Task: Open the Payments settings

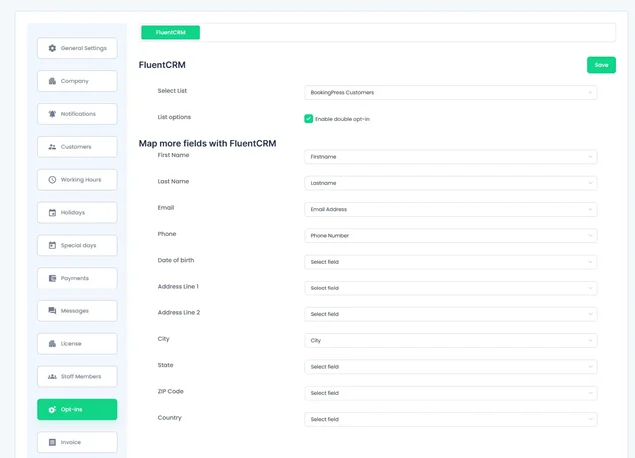Action: pos(77,278)
